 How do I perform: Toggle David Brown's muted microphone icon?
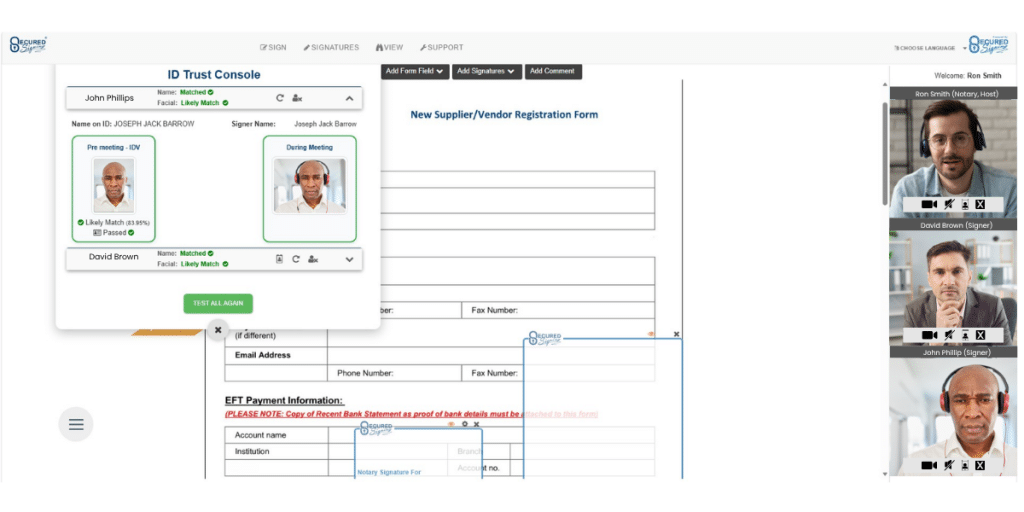point(949,335)
